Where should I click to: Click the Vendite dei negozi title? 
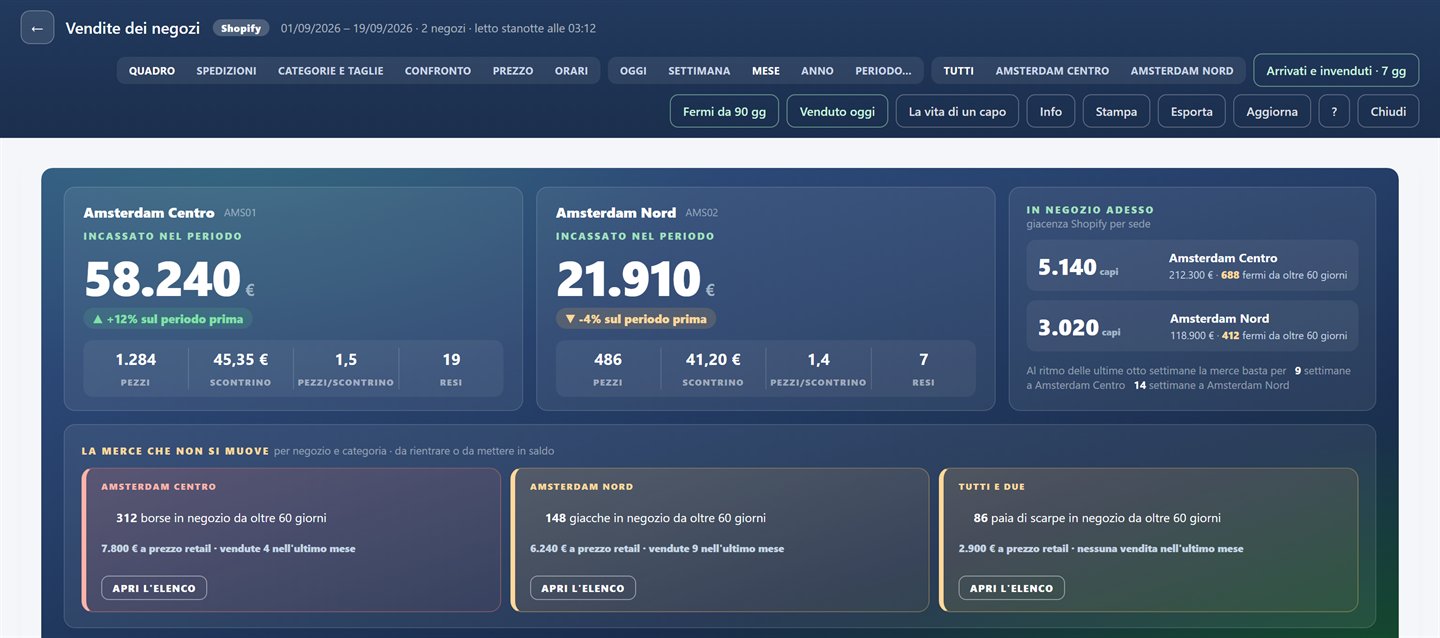coord(133,28)
